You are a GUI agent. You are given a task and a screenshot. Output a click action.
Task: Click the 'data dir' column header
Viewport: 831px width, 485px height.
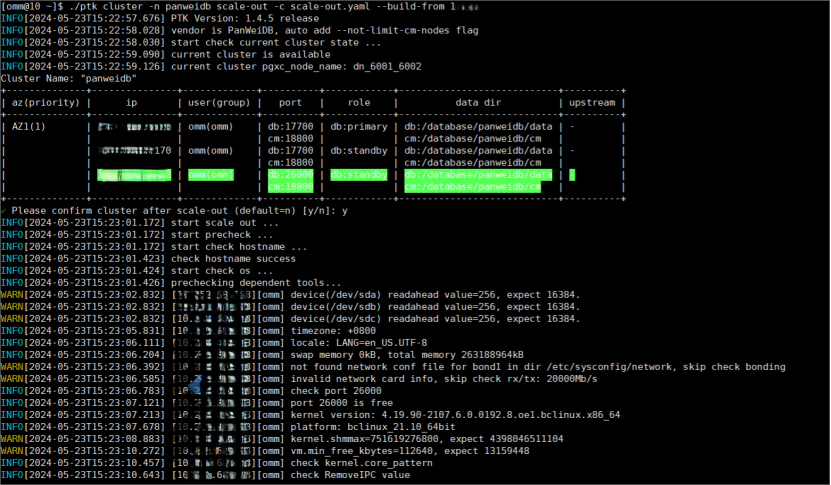click(478, 103)
